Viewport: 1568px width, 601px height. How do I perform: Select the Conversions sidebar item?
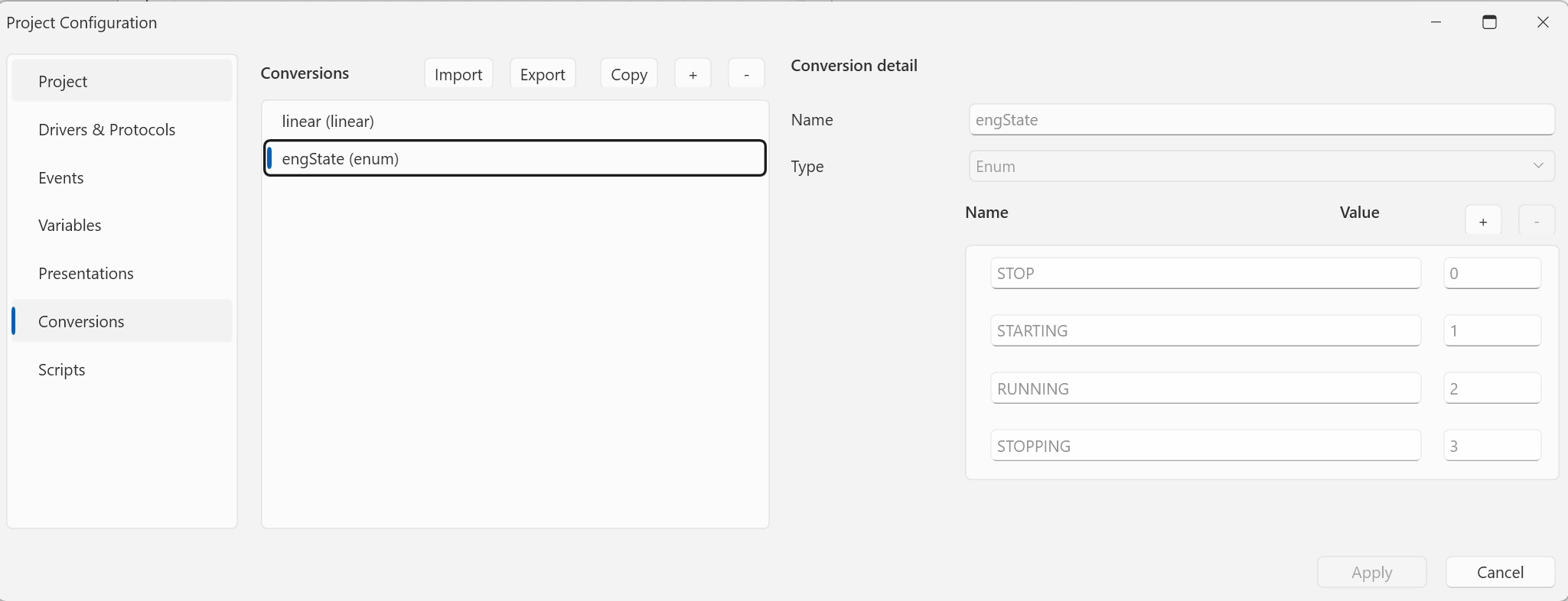122,321
